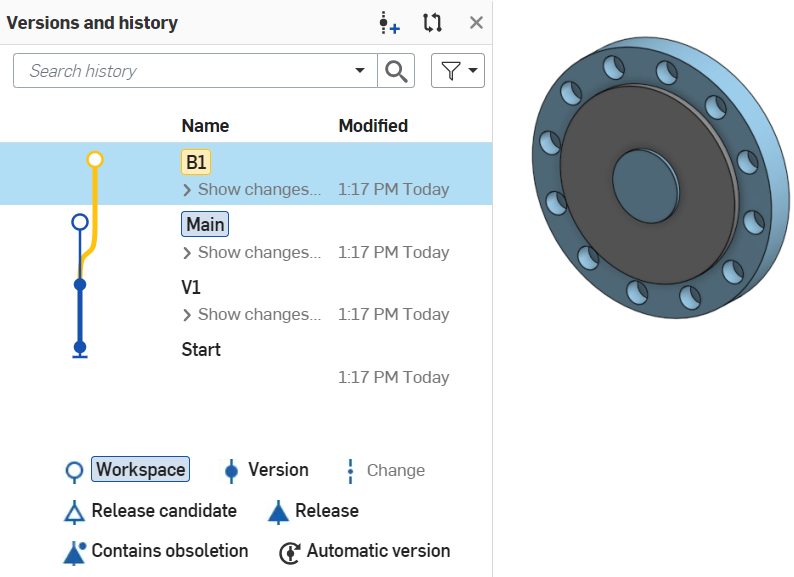Click the Start node in graph

80,348
